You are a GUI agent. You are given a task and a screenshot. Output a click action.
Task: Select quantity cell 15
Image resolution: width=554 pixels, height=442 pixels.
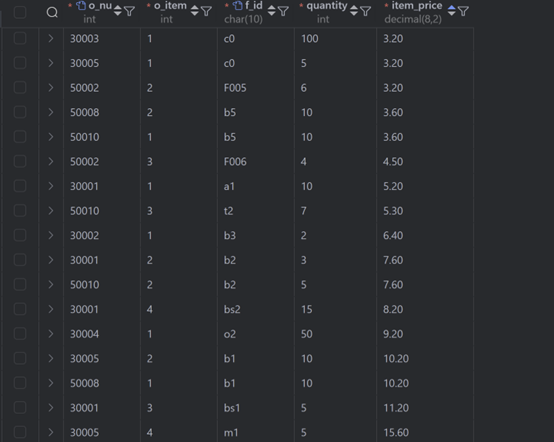[x=307, y=309]
